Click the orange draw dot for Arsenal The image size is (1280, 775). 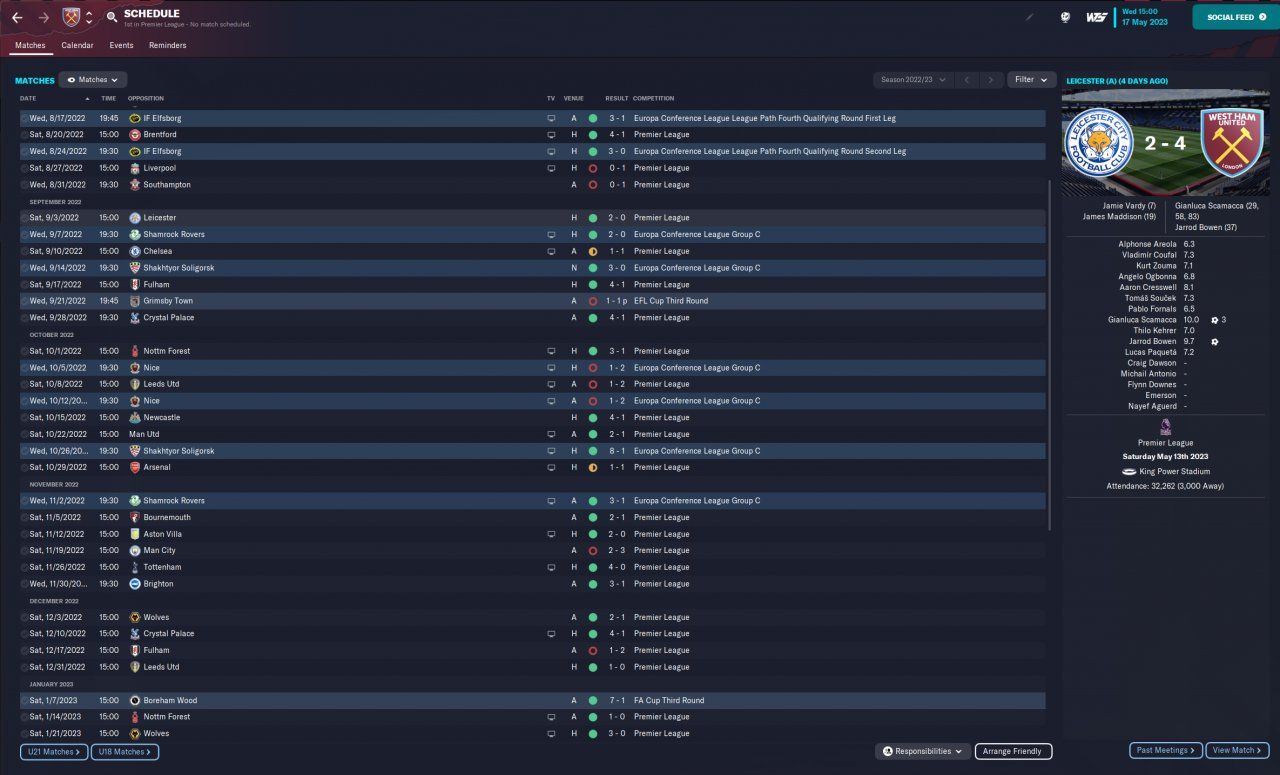click(593, 467)
